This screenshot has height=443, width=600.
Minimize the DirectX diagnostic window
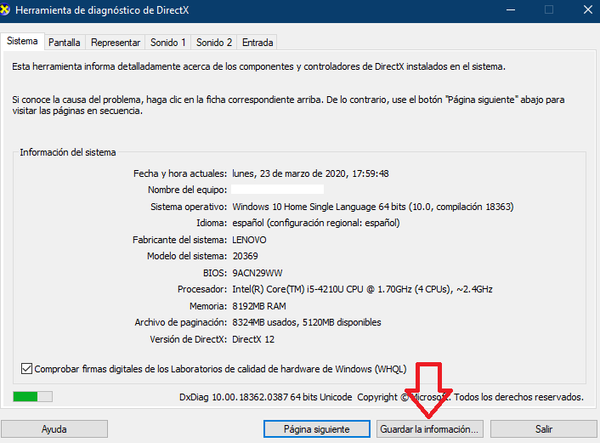pos(510,10)
